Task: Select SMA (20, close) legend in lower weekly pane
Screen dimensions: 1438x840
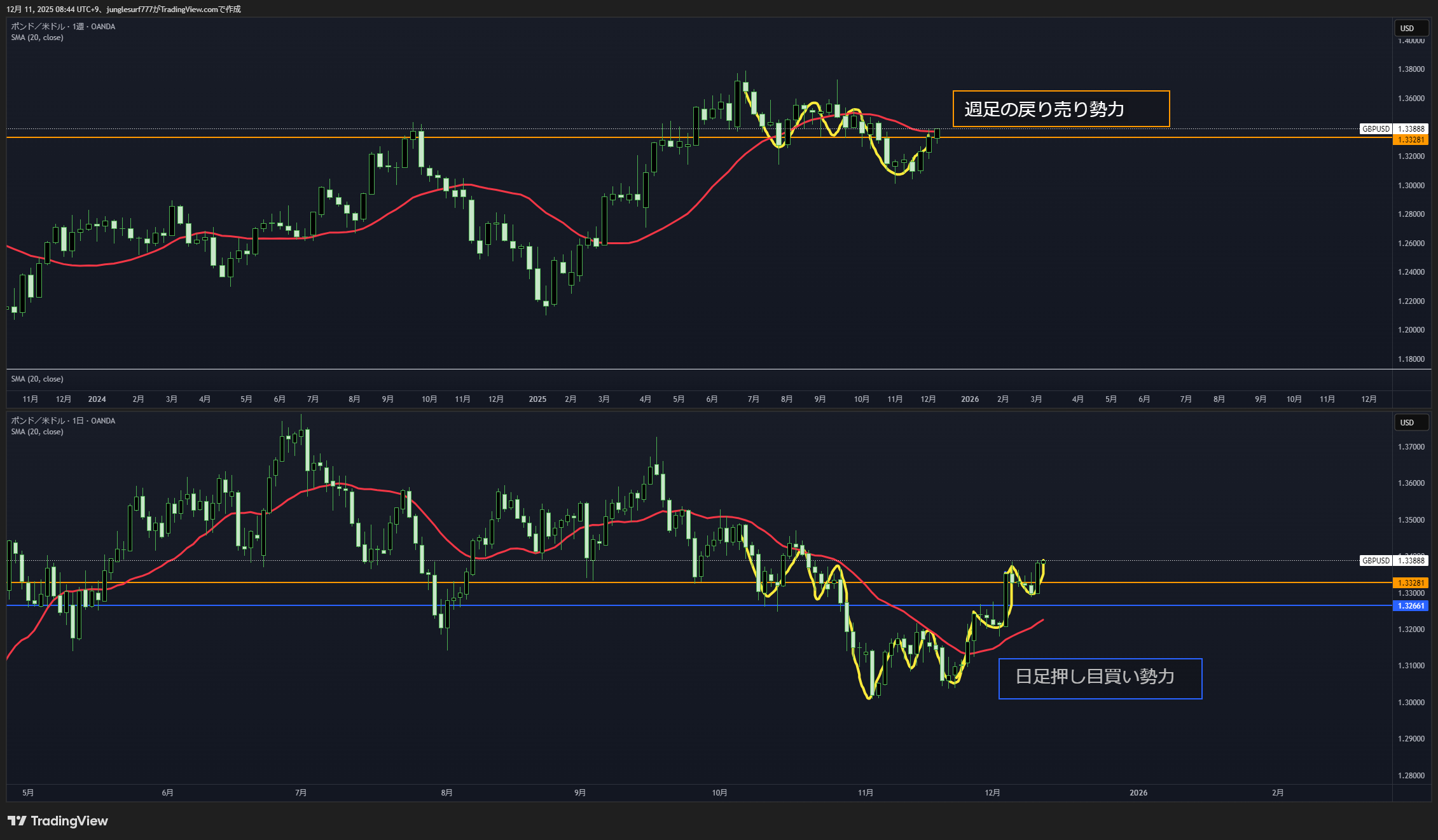Action: 37,379
